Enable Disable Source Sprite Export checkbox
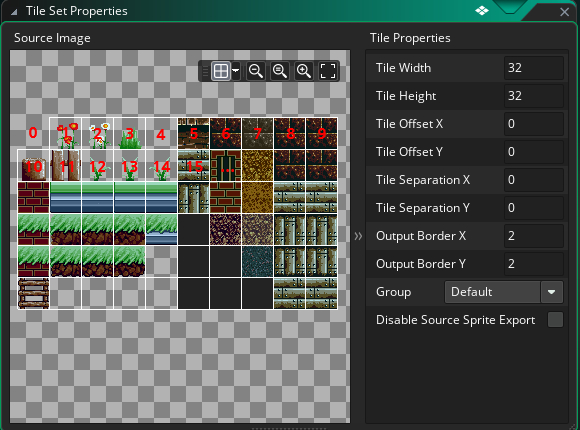 [x=555, y=320]
